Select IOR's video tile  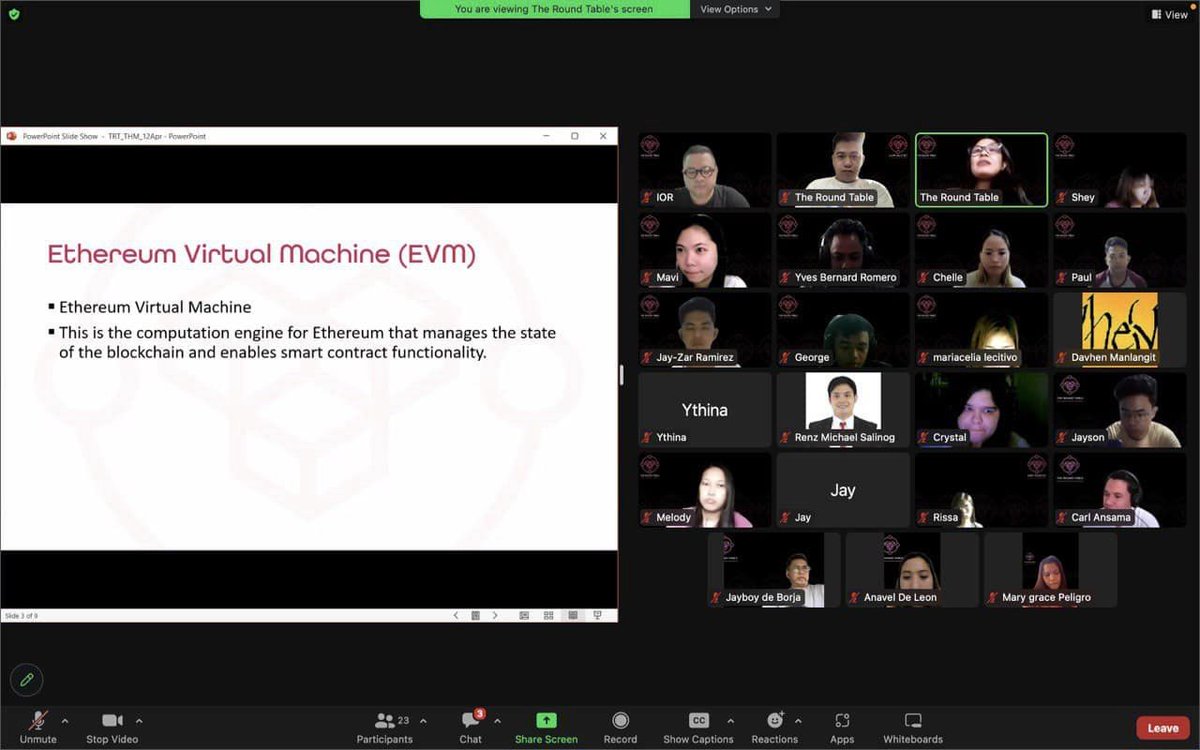(x=705, y=170)
